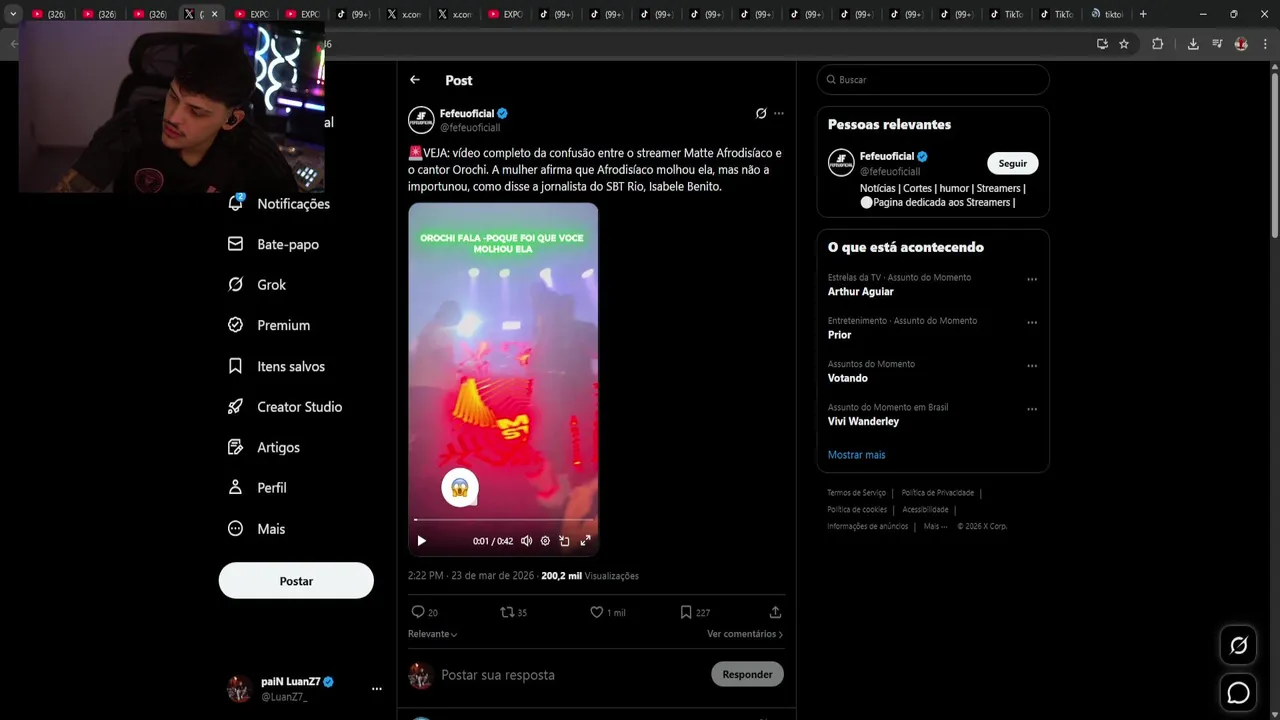The width and height of the screenshot is (1280, 720).
Task: Open the 200,2 mil Visualizações count
Action: coord(590,576)
